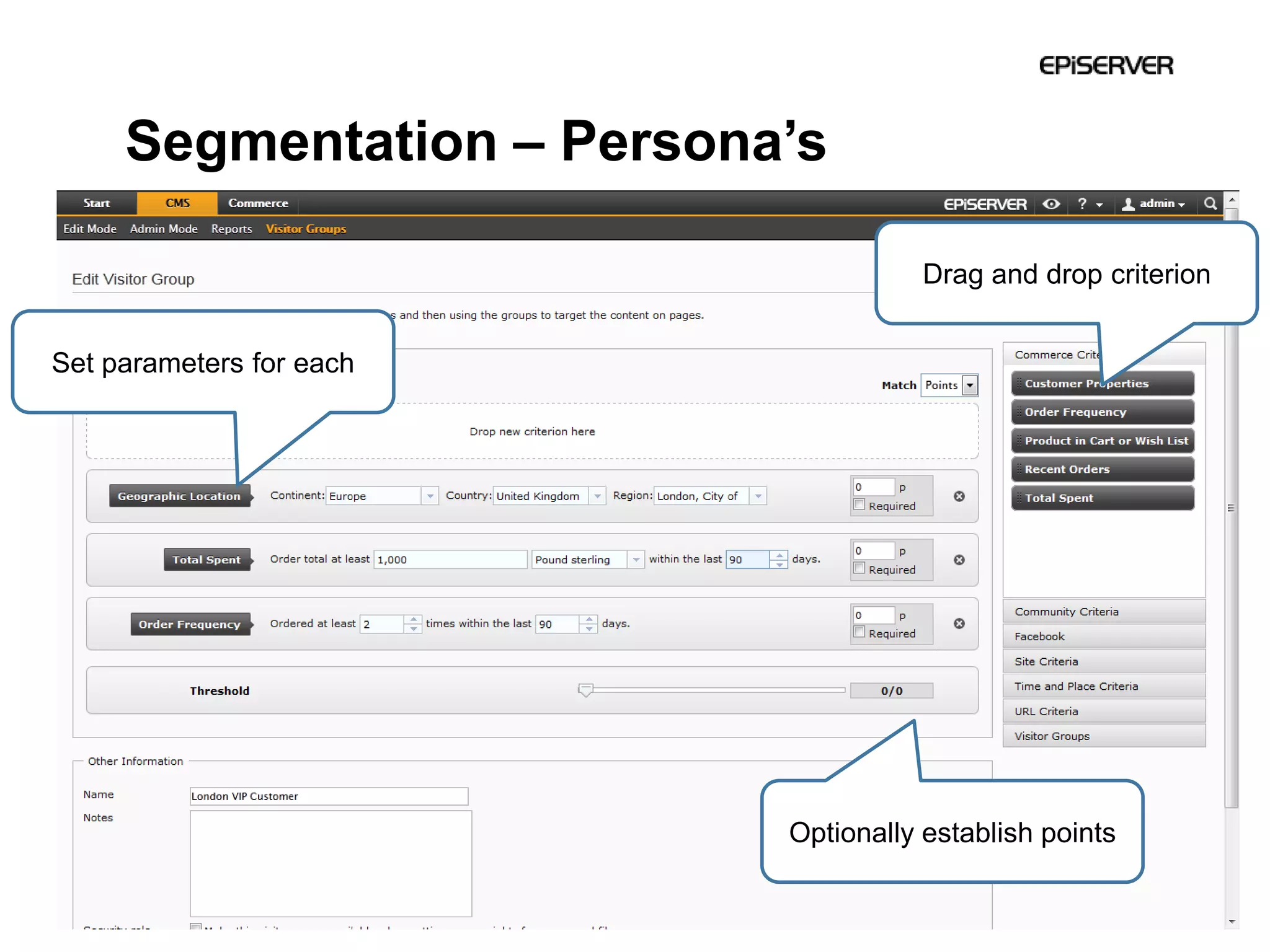Select the Recent Orders criterion
This screenshot has width=1270, height=952.
[x=1103, y=469]
